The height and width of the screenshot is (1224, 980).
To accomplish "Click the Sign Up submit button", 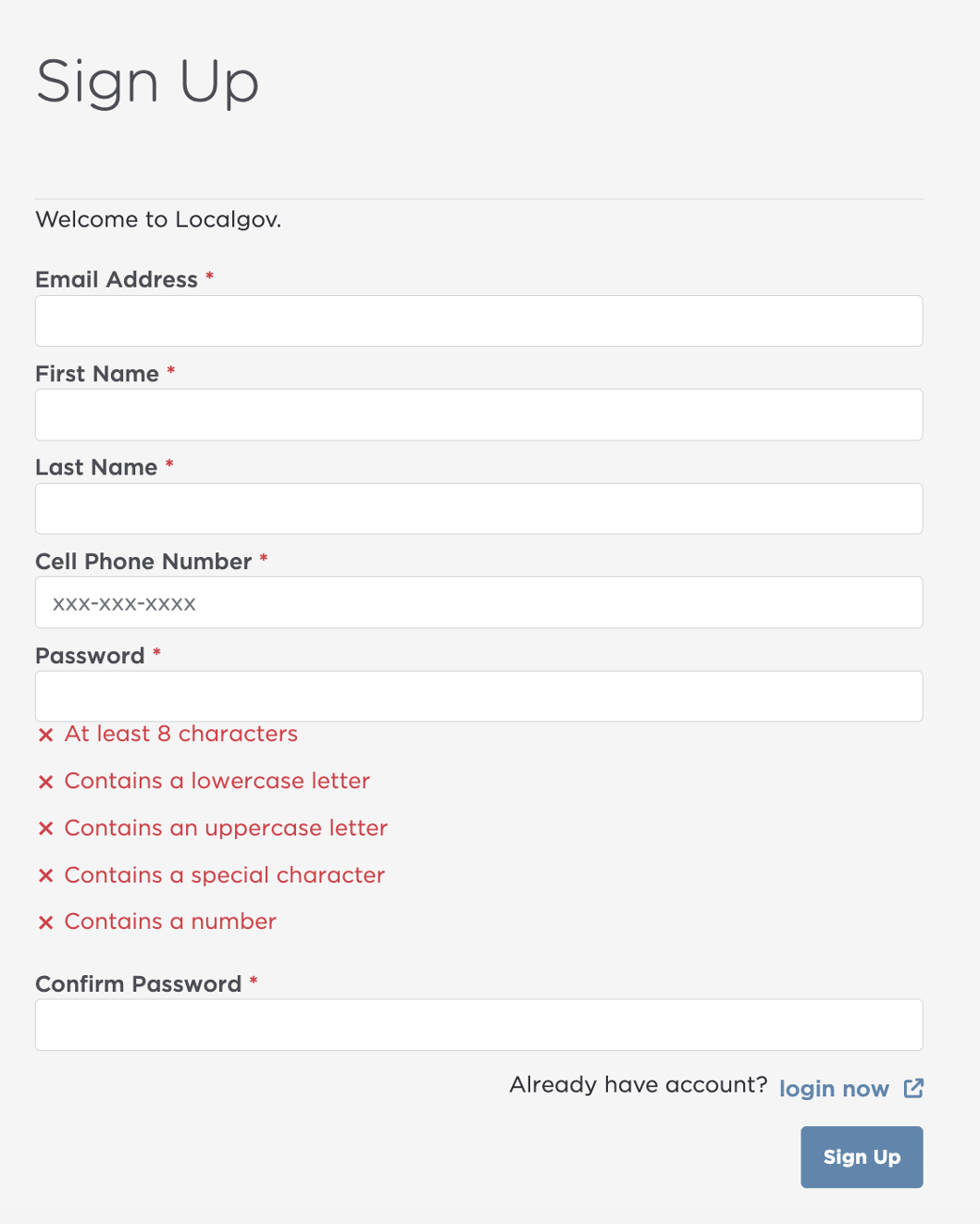I will pyautogui.click(x=861, y=1156).
